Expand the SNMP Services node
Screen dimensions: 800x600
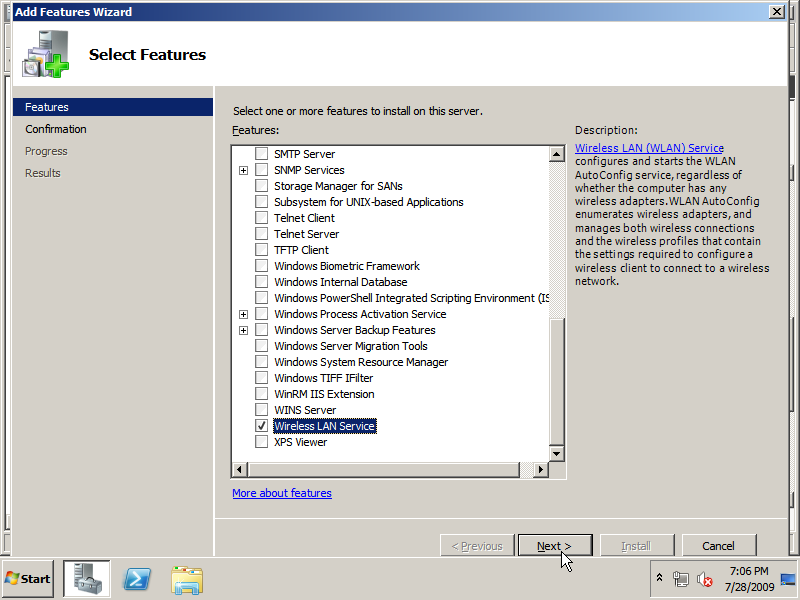(243, 170)
